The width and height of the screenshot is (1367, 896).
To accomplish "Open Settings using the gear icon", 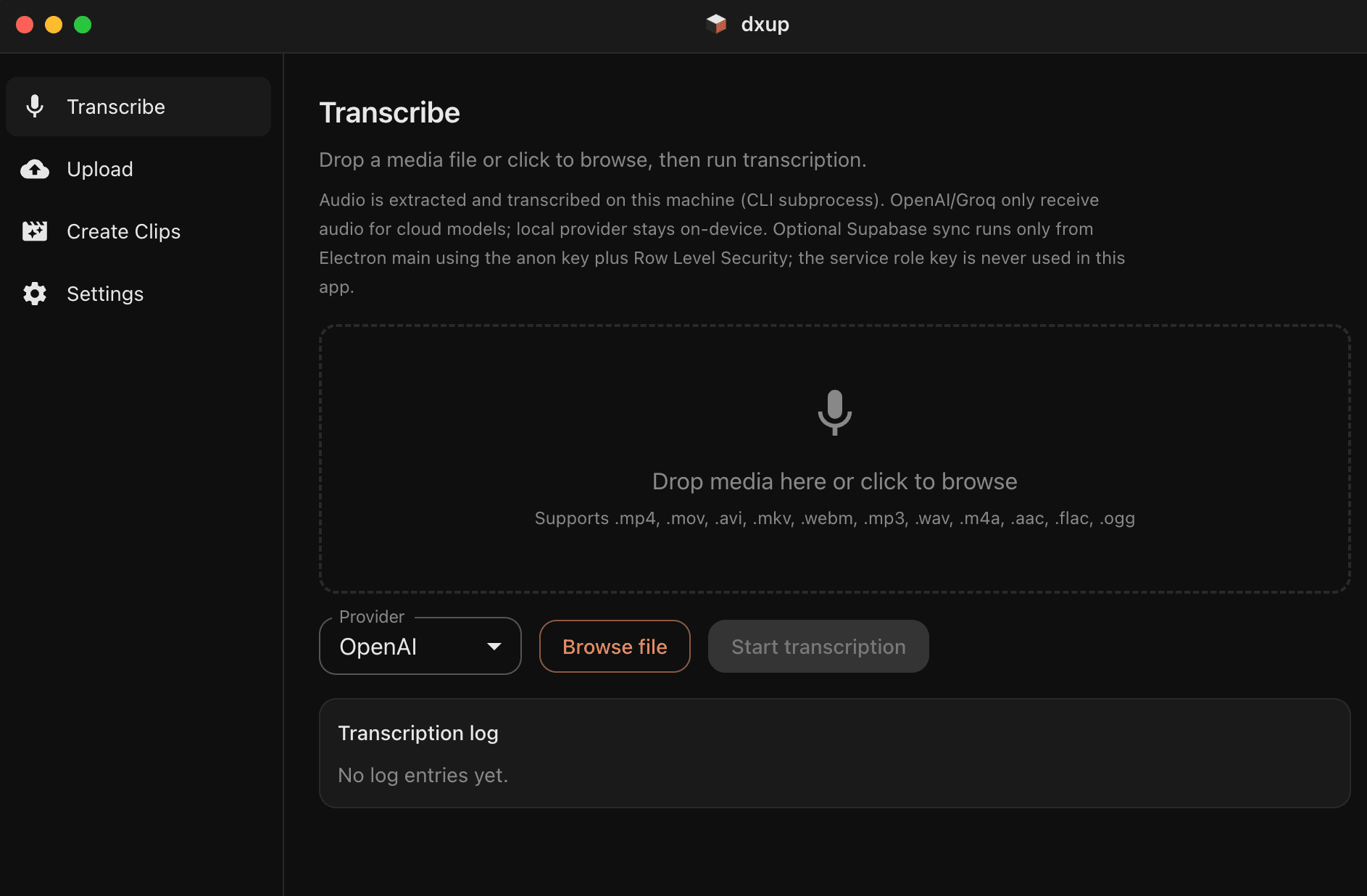I will coord(34,294).
